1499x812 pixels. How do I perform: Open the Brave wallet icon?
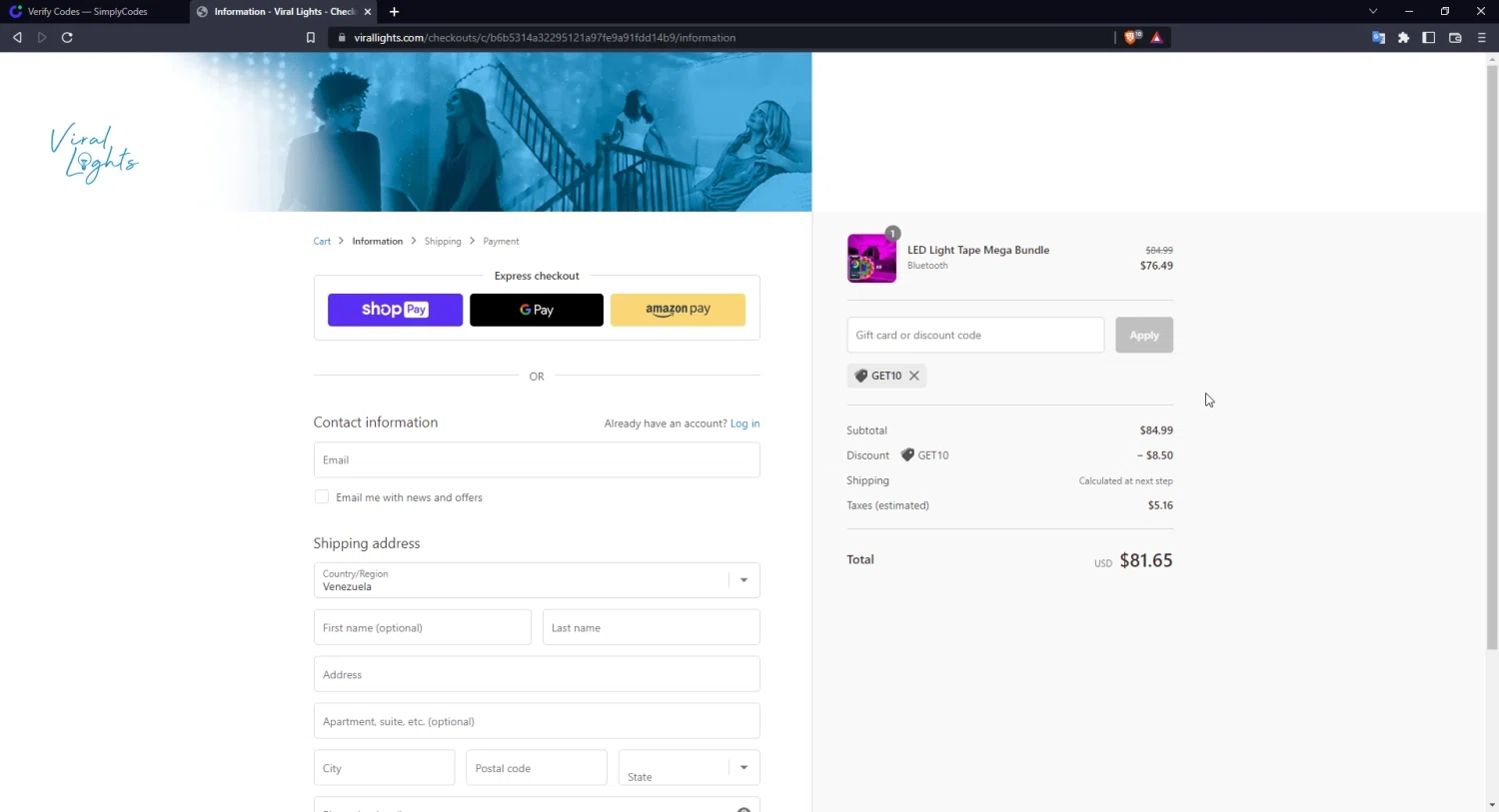pyautogui.click(x=1455, y=38)
